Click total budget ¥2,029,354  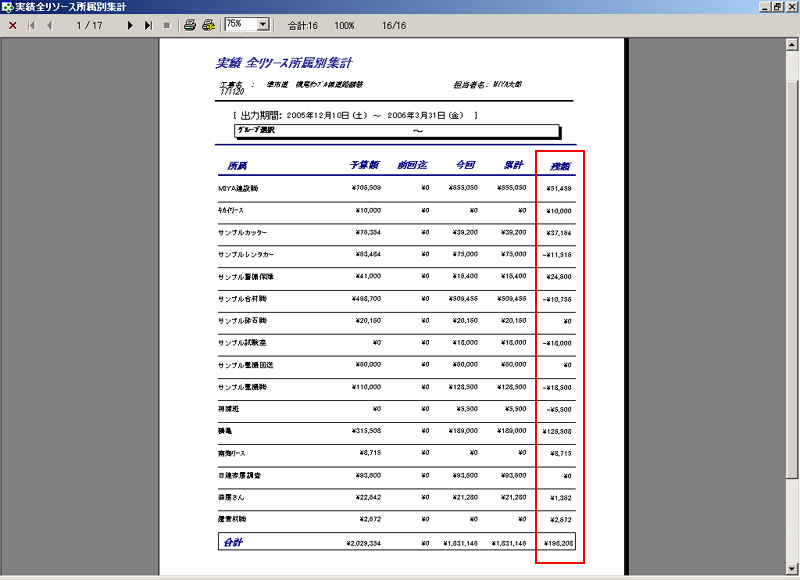363,543
